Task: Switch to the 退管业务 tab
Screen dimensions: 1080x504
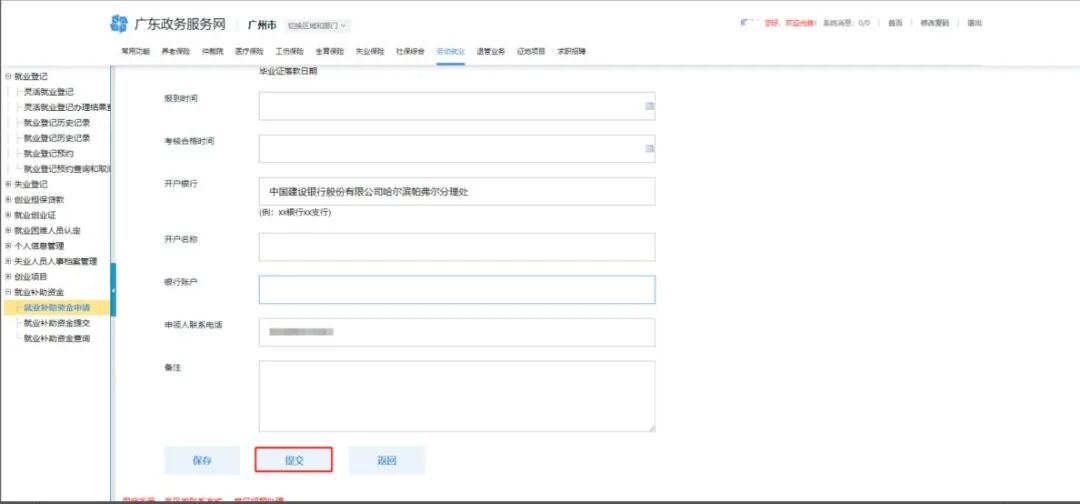Action: (x=490, y=51)
